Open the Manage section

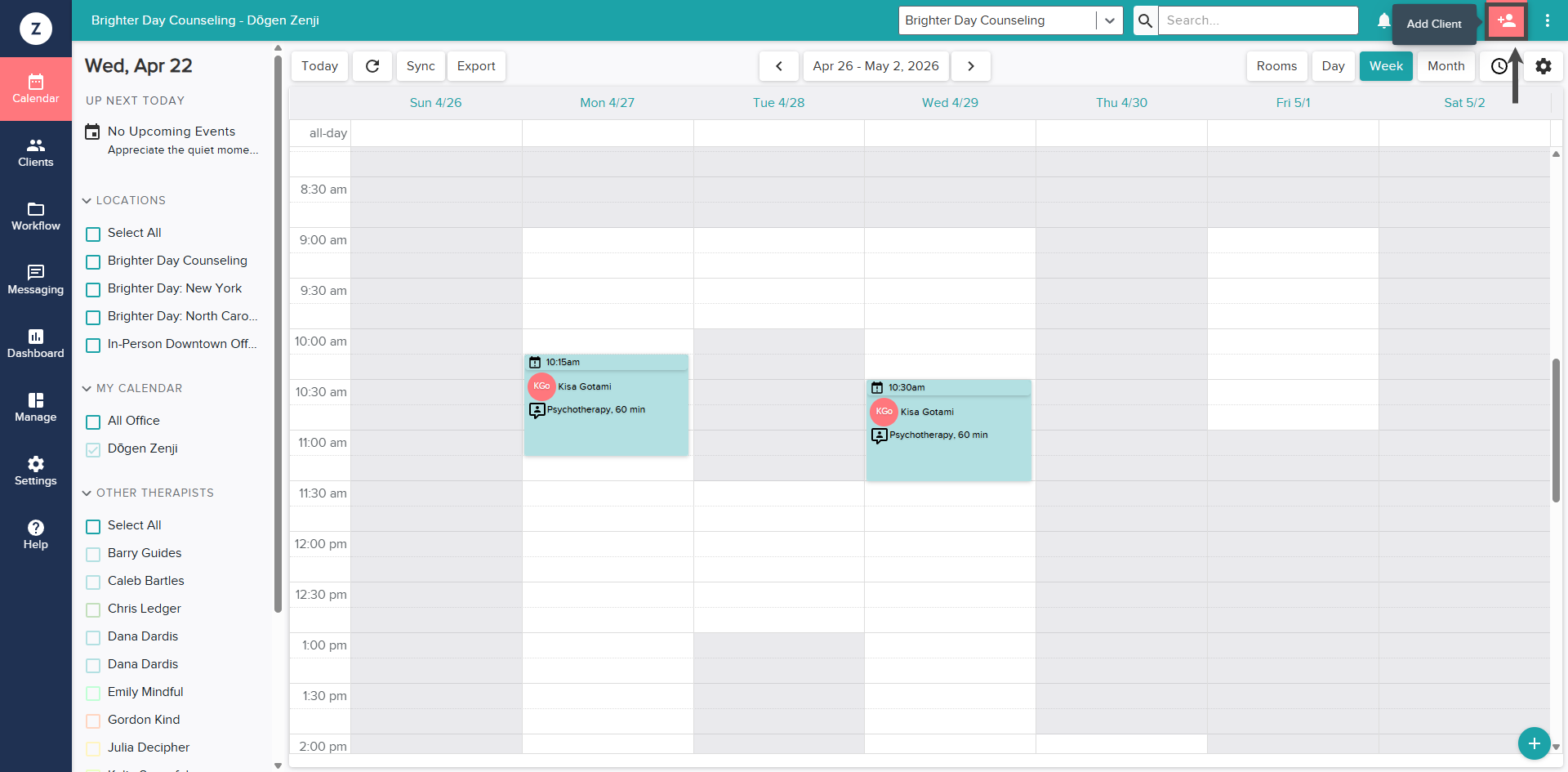coord(36,408)
